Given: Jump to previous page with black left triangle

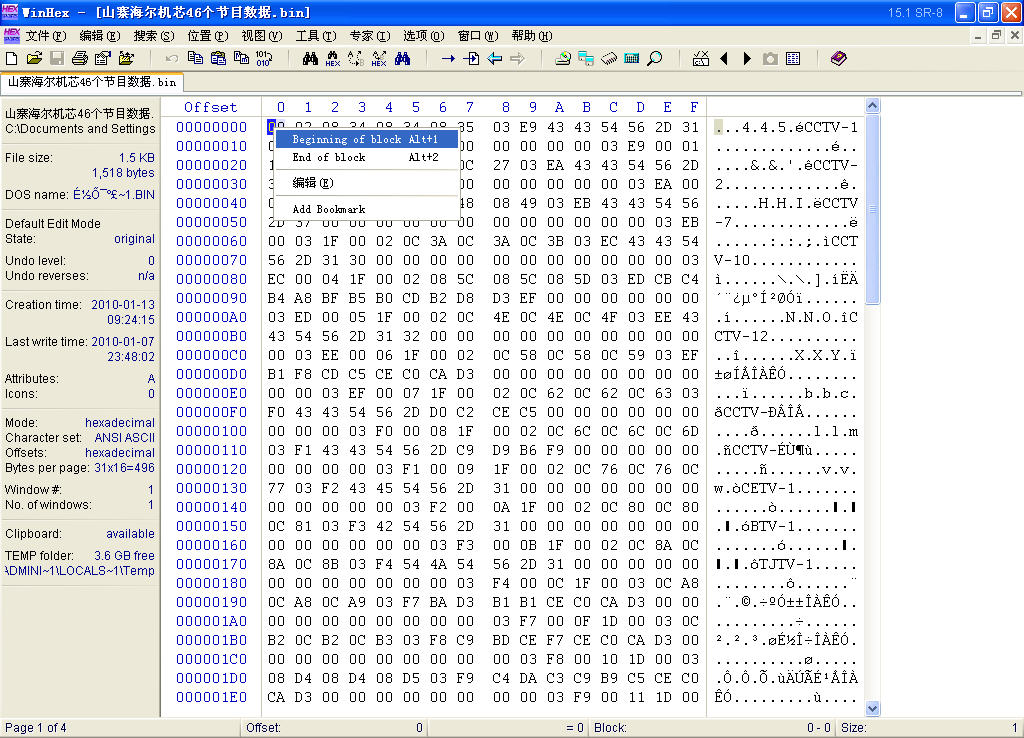Looking at the screenshot, I should click(724, 59).
